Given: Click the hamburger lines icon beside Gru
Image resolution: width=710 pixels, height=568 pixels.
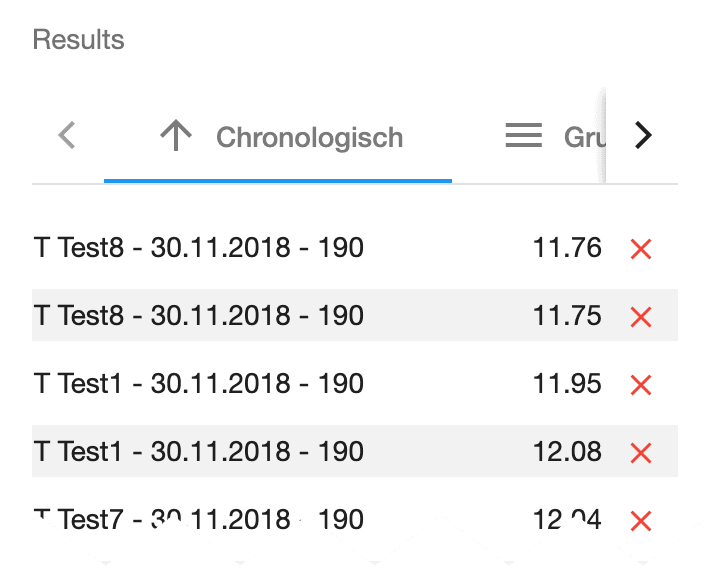Looking at the screenshot, I should click(x=523, y=135).
